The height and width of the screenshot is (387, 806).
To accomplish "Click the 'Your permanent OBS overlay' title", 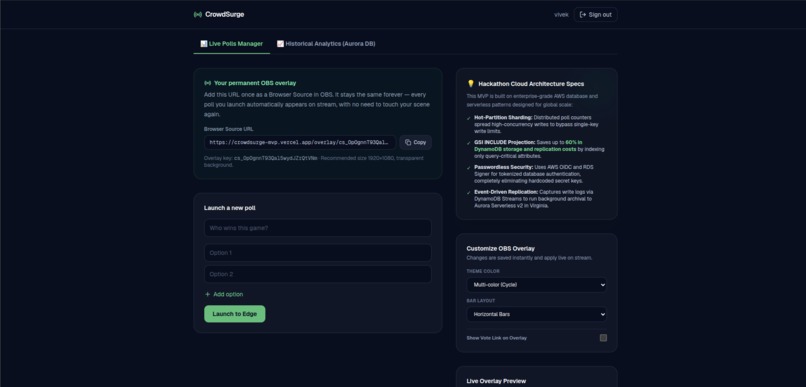I will click(255, 83).
